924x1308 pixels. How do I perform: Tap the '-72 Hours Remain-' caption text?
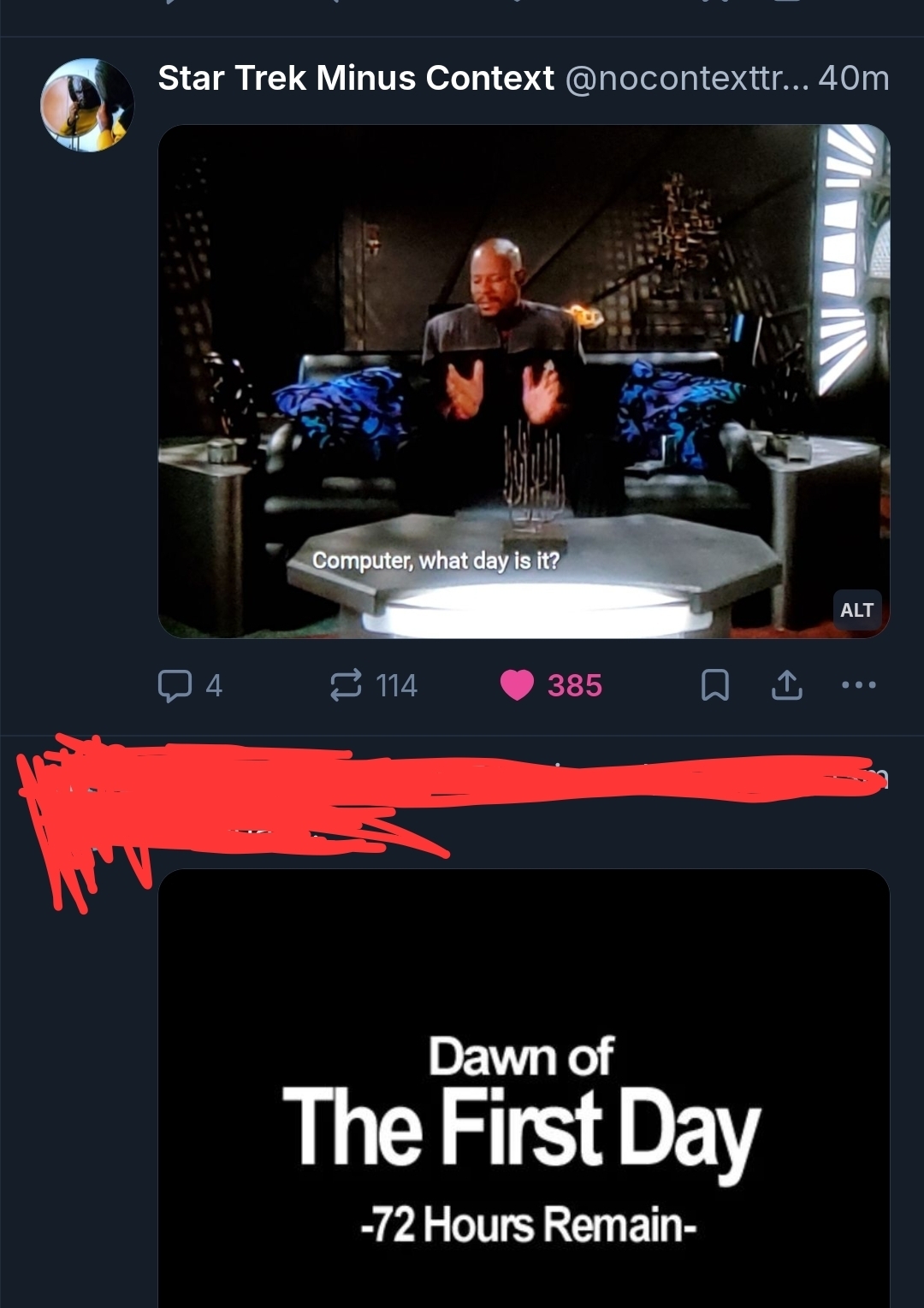[x=528, y=1224]
